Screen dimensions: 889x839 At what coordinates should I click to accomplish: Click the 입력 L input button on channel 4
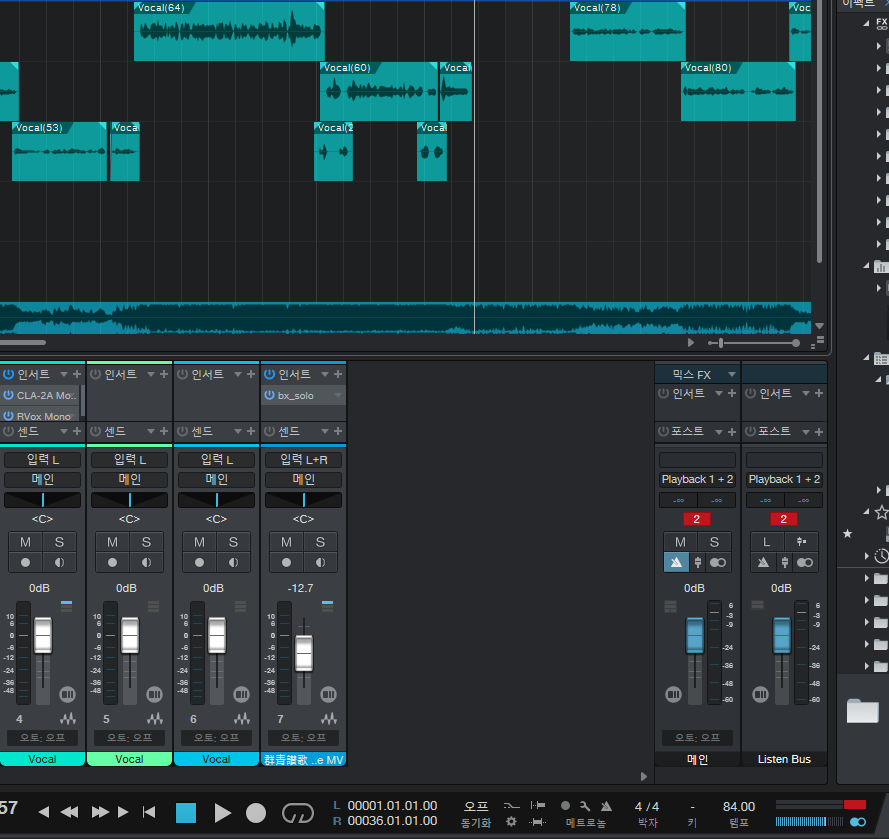tap(43, 460)
